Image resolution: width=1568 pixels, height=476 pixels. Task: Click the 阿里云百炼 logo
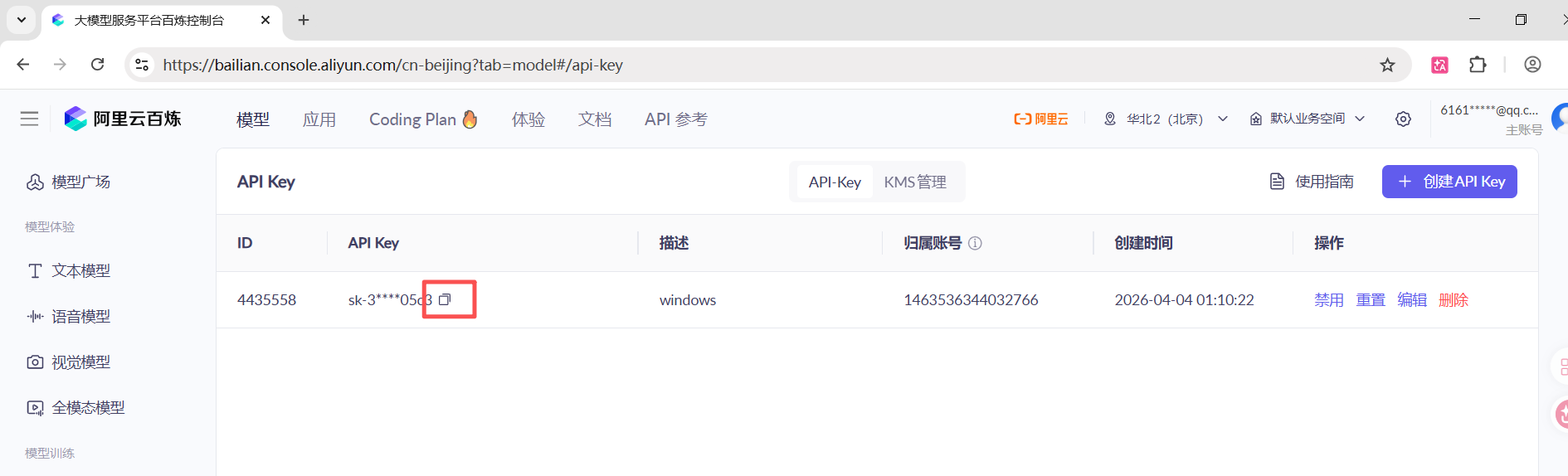coord(123,119)
